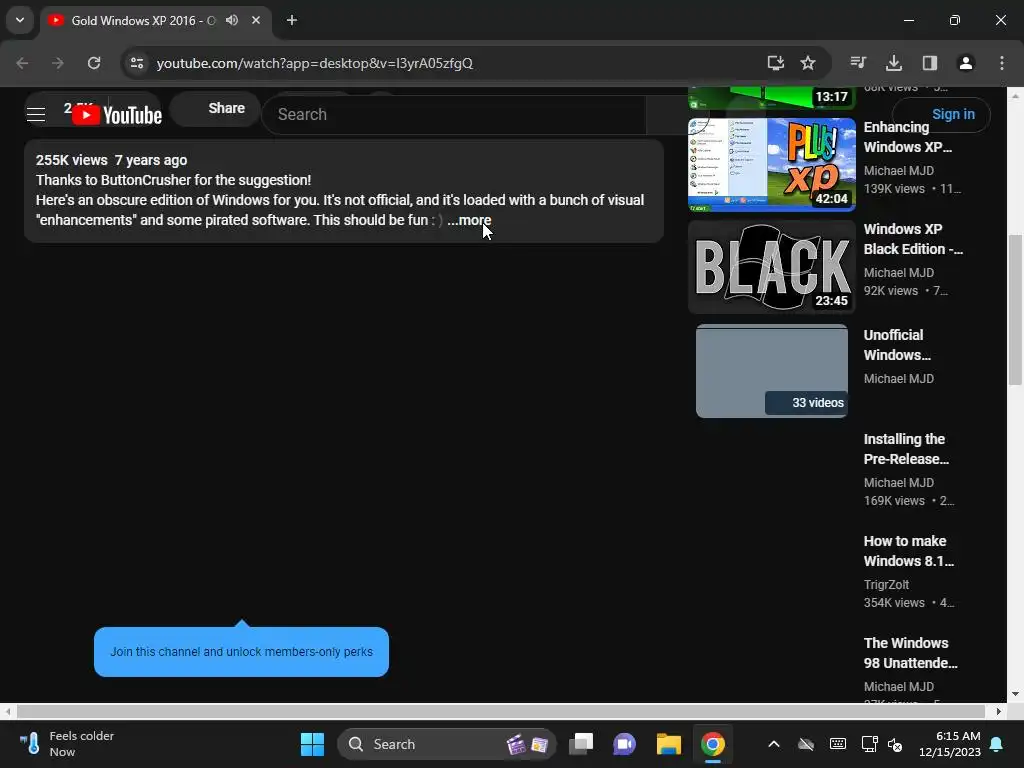Go back one page in Chrome
This screenshot has height=768, width=1024.
point(22,63)
